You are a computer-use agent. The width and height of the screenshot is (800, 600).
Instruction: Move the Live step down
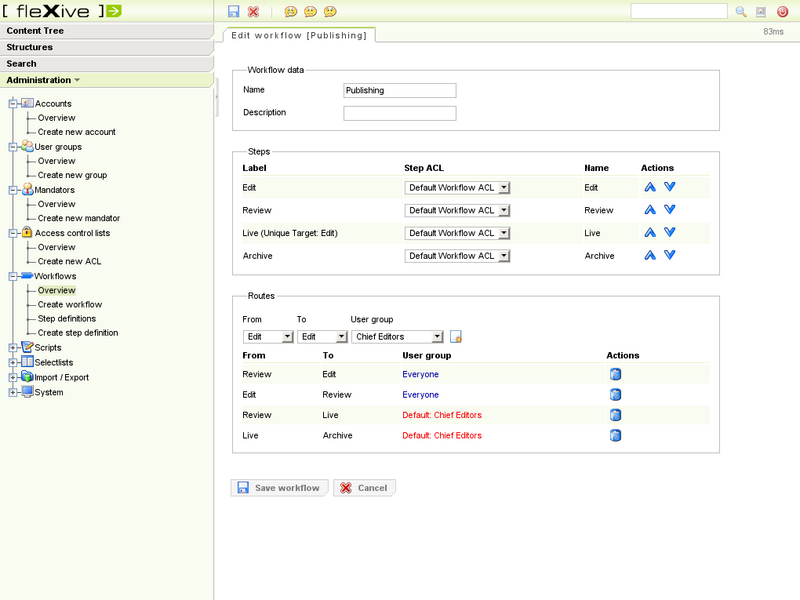(x=670, y=232)
